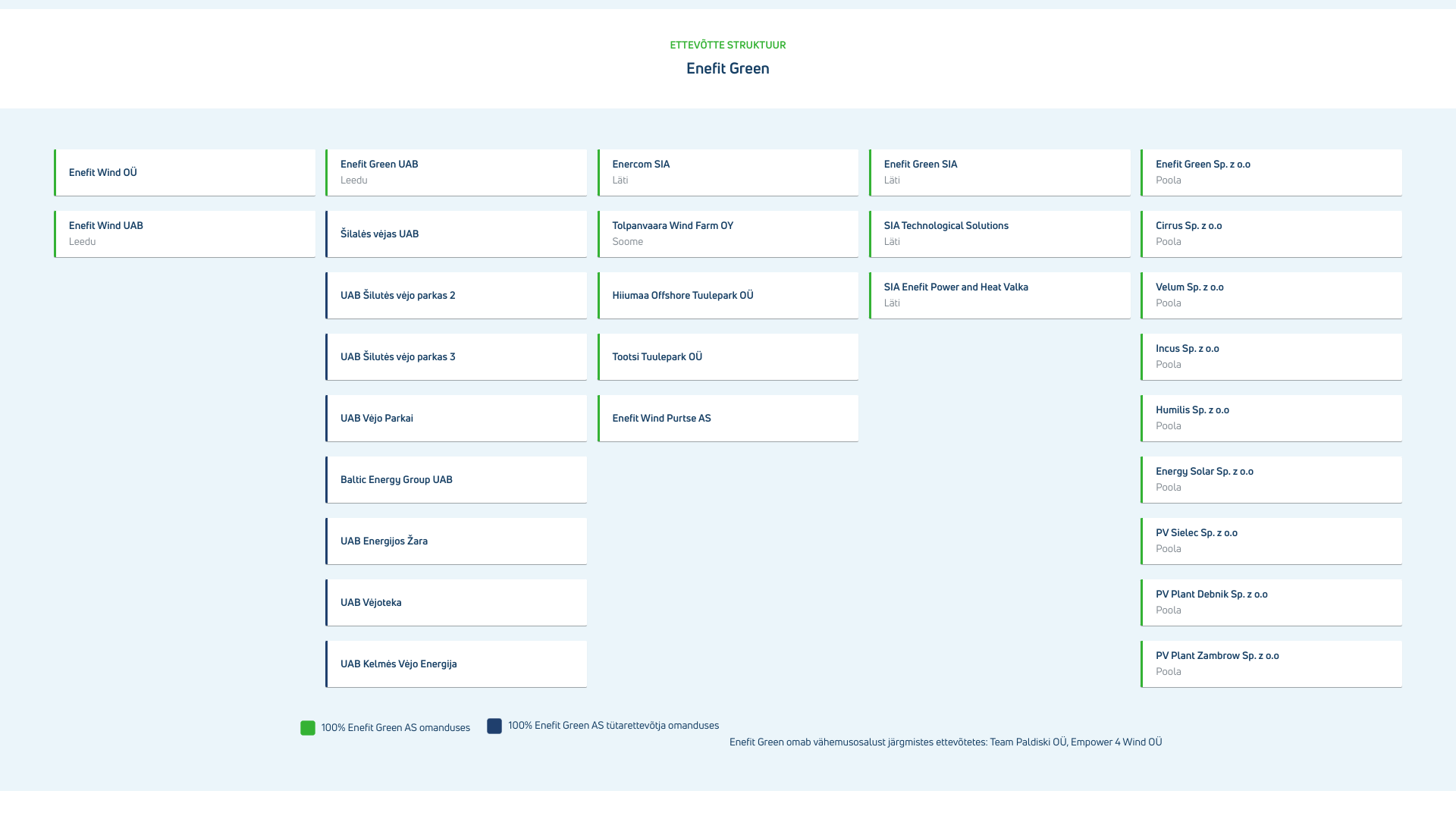Click the dark blue legend color square
The image size is (1456, 819).
(494, 726)
